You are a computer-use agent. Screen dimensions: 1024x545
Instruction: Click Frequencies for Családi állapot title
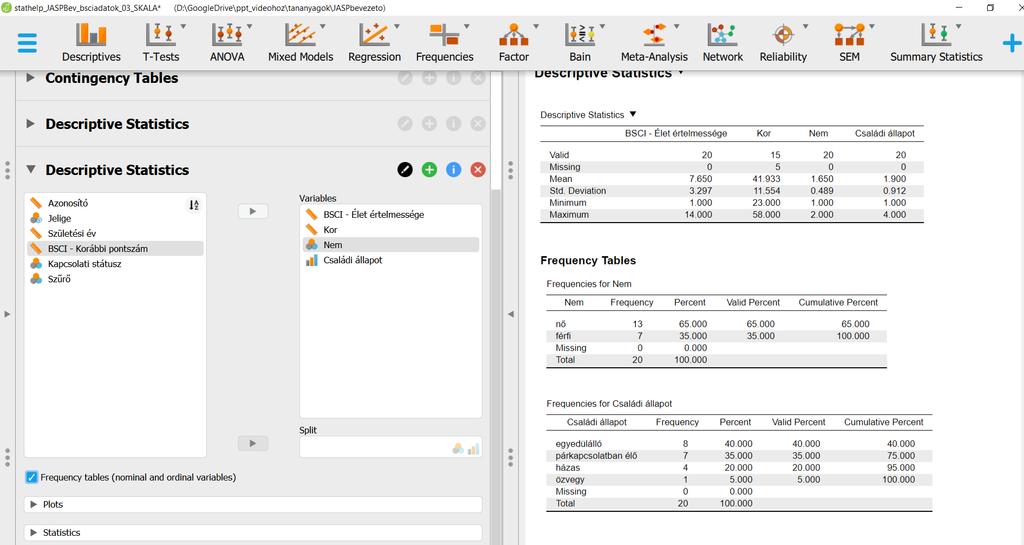click(x=609, y=403)
